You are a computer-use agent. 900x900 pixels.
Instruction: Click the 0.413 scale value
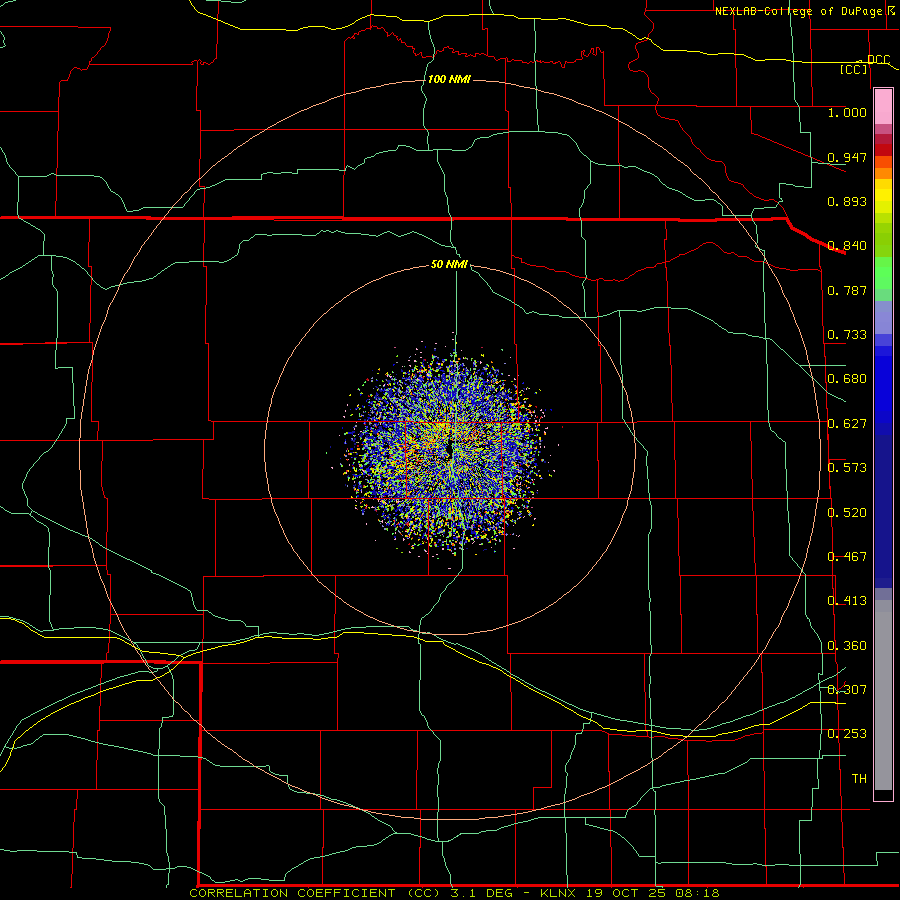pyautogui.click(x=847, y=601)
